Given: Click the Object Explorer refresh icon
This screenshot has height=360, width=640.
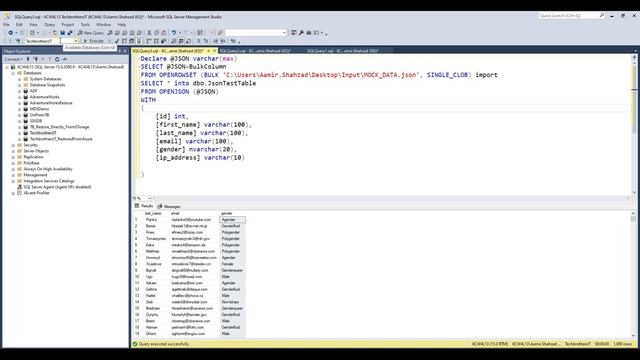Looking at the screenshot, I should [x=57, y=59].
